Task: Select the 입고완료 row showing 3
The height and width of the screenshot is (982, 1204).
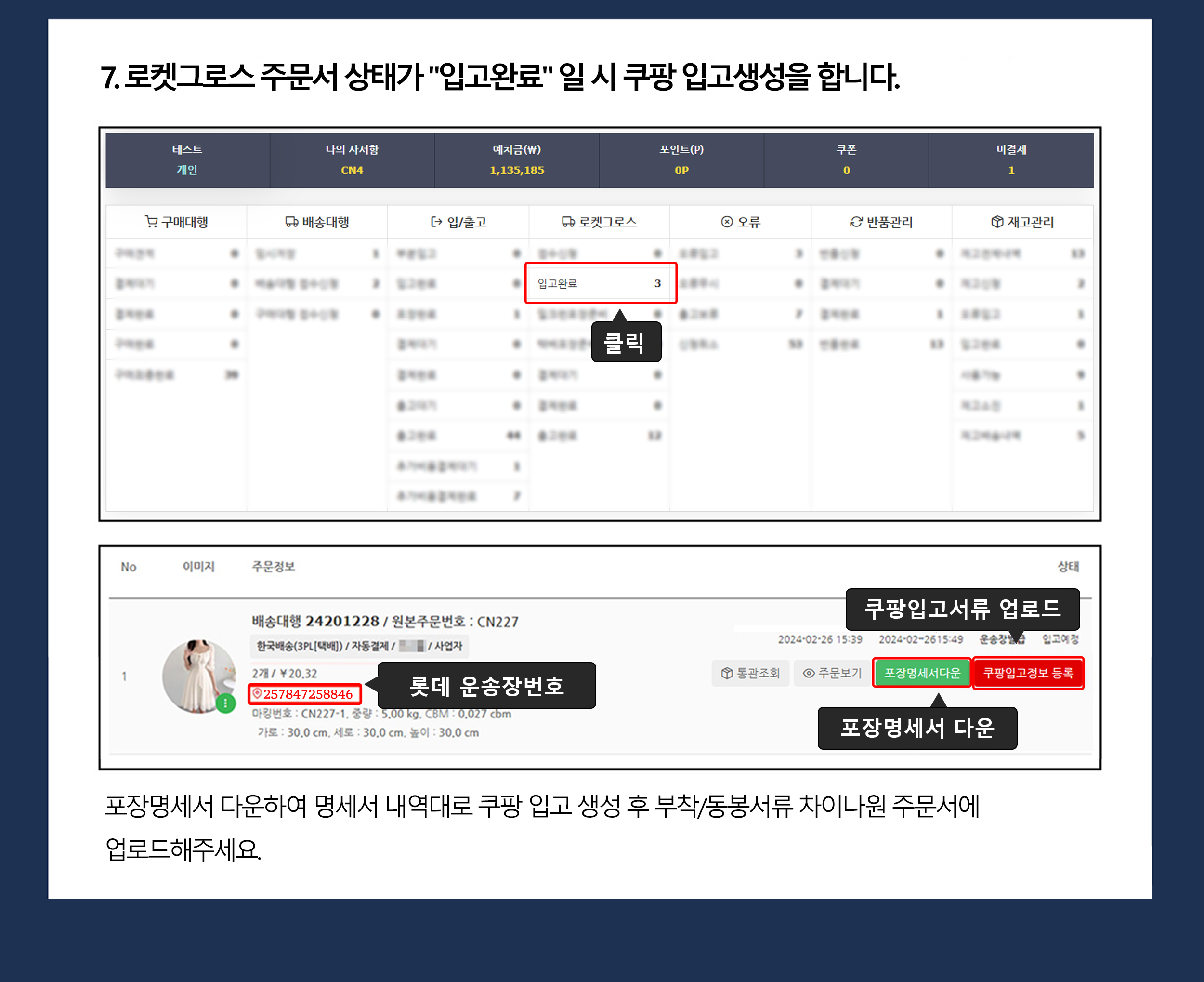Action: [600, 283]
